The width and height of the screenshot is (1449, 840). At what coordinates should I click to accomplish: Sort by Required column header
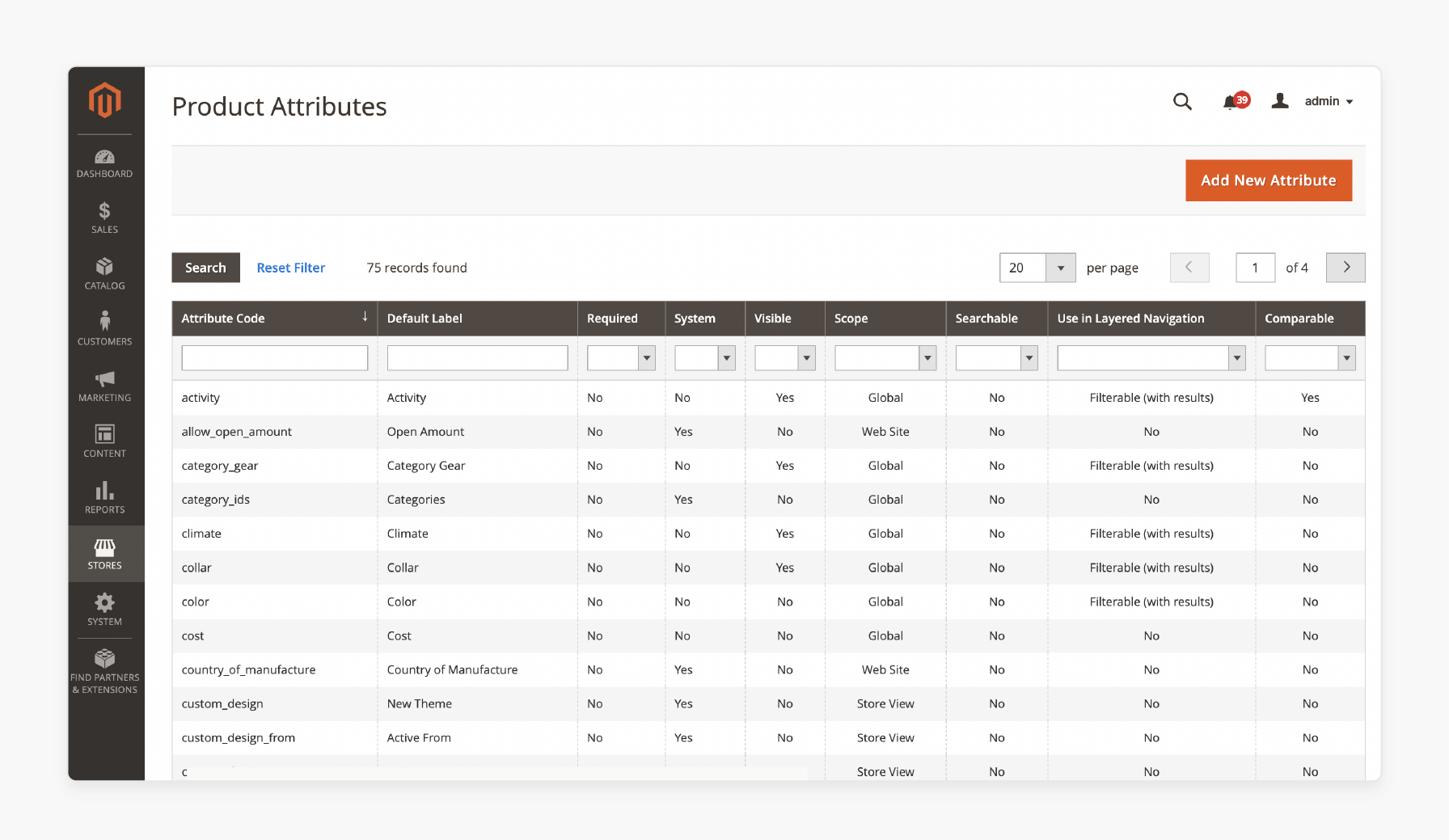621,319
